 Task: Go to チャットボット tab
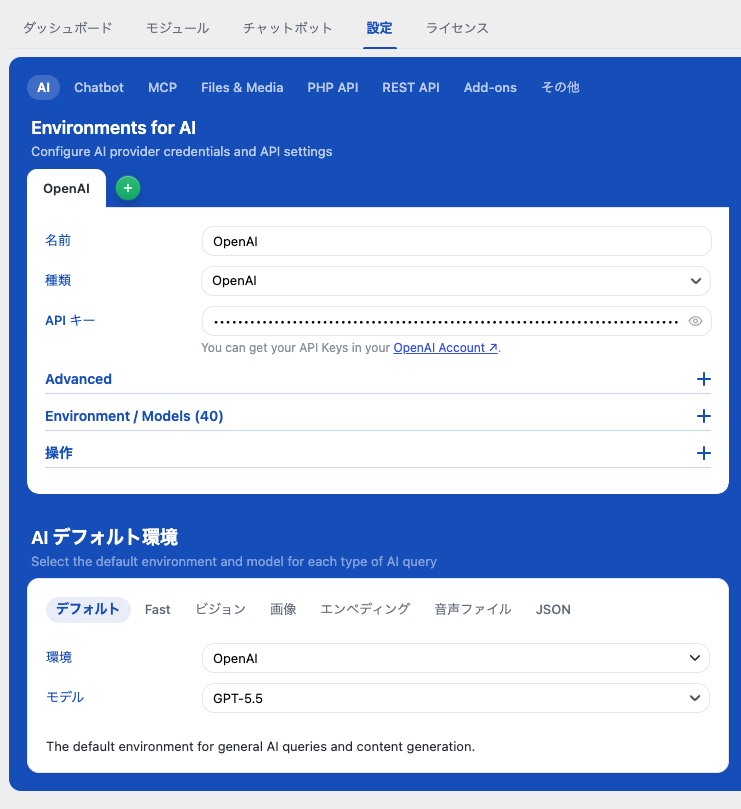tap(287, 28)
